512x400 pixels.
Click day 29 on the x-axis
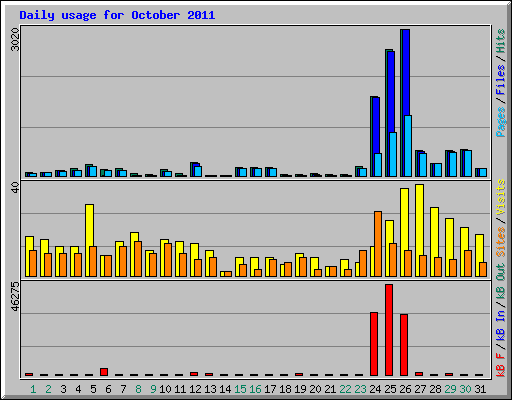tap(450, 389)
